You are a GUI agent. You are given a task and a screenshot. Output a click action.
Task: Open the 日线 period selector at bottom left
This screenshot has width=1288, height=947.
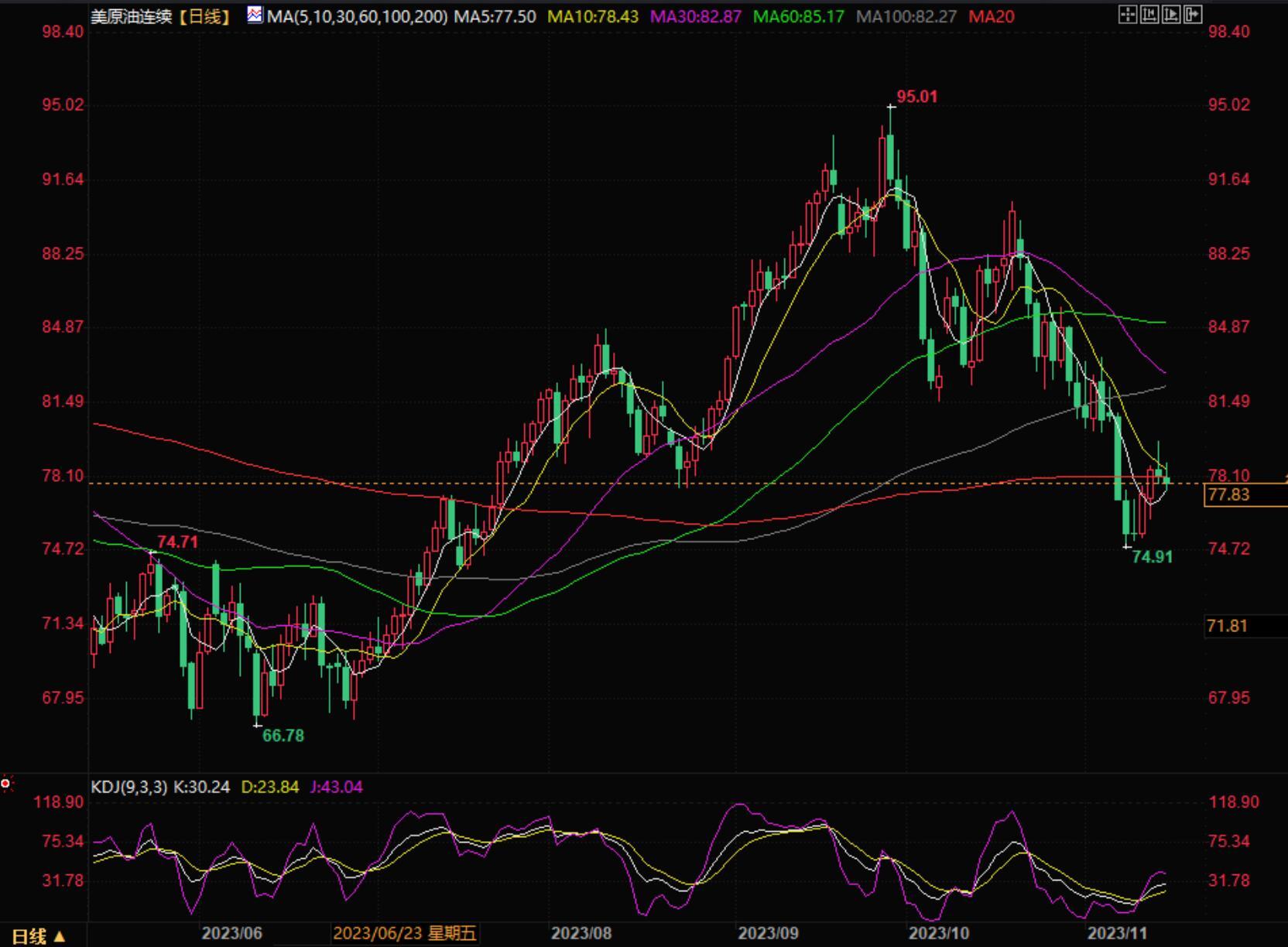pos(38,936)
